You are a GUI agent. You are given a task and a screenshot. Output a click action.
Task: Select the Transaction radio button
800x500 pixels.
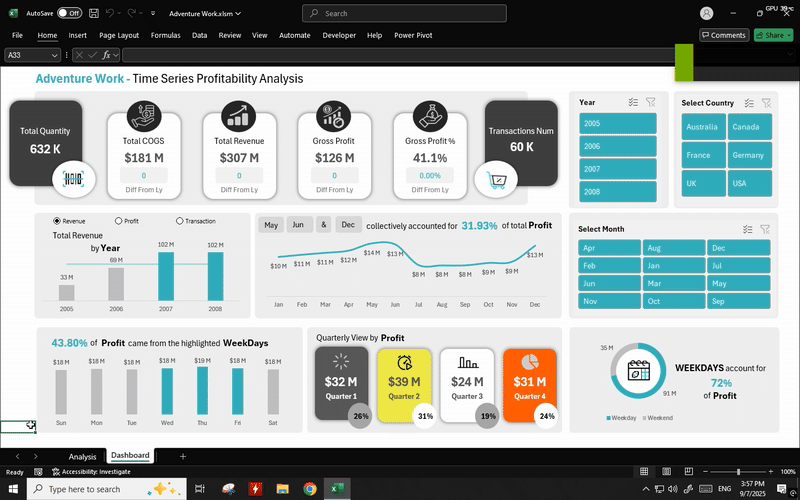179,221
